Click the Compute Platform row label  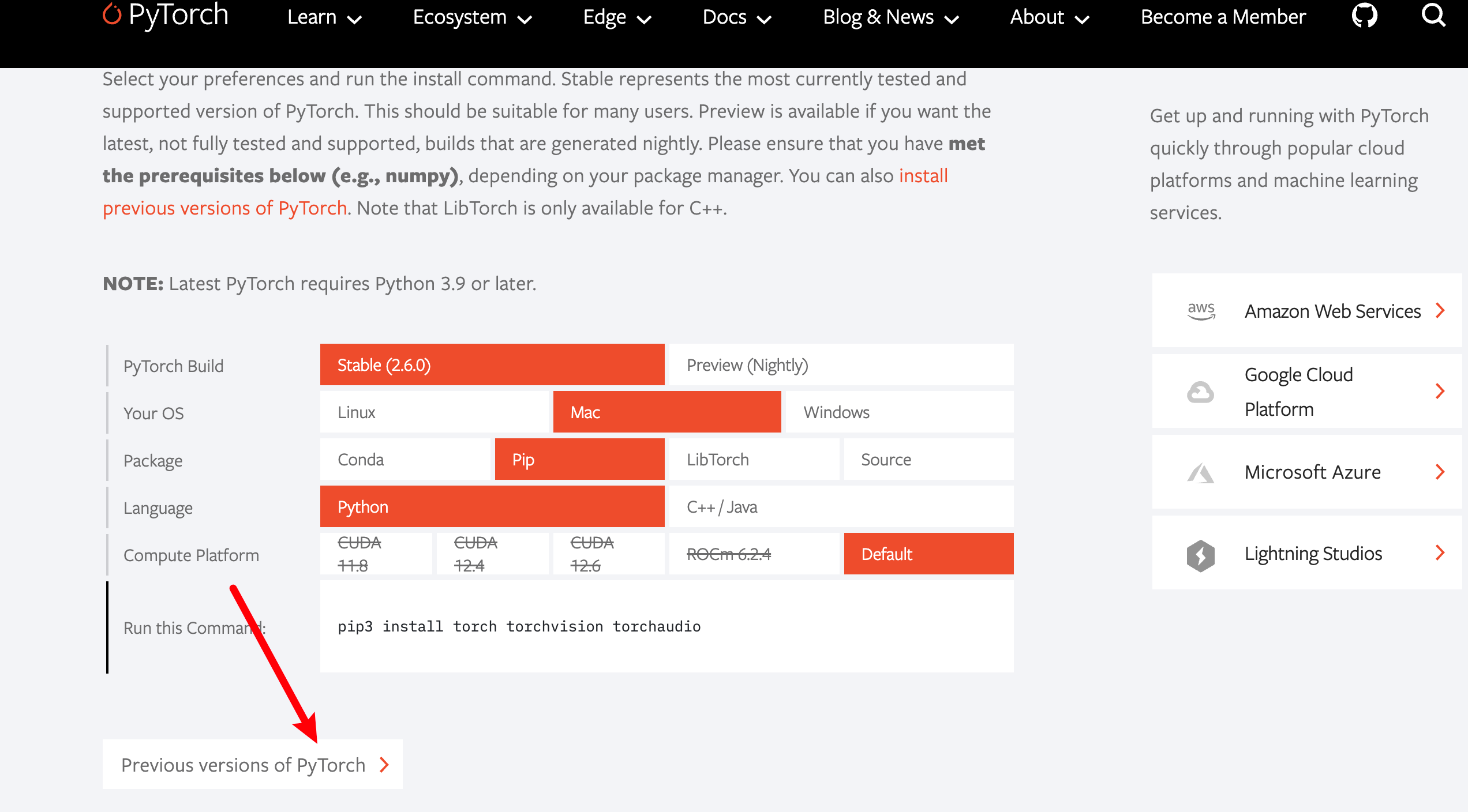coord(191,555)
